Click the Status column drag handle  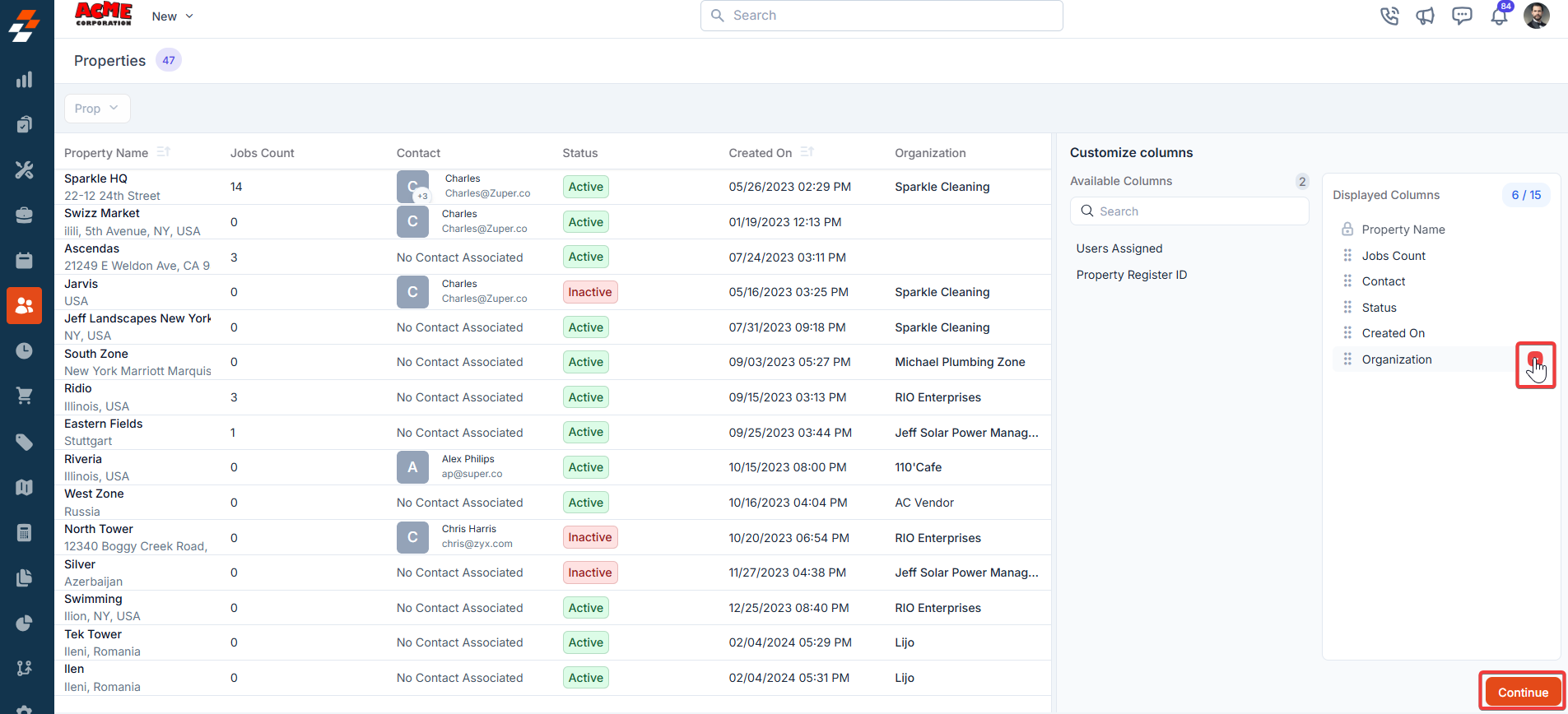[x=1347, y=308]
